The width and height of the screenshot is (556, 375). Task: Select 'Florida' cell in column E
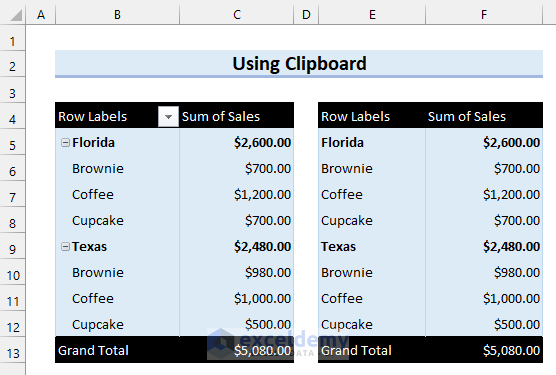coord(372,142)
